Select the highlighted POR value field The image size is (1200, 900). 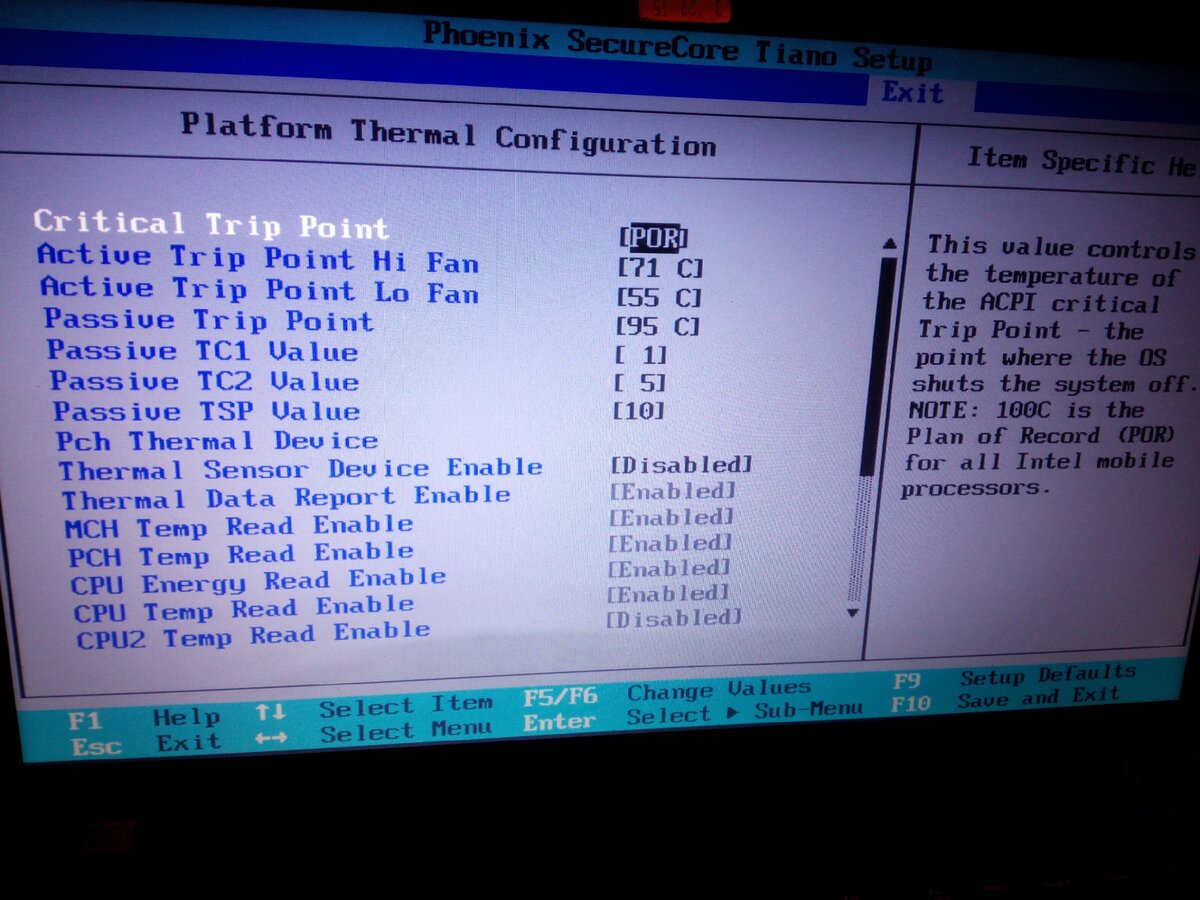(654, 238)
